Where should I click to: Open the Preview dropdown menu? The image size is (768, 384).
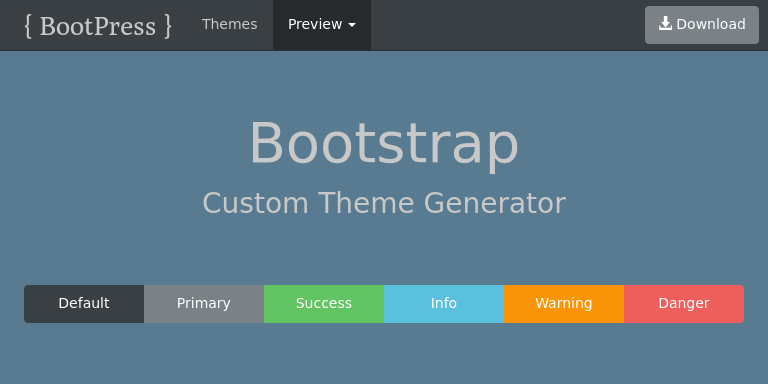[322, 24]
